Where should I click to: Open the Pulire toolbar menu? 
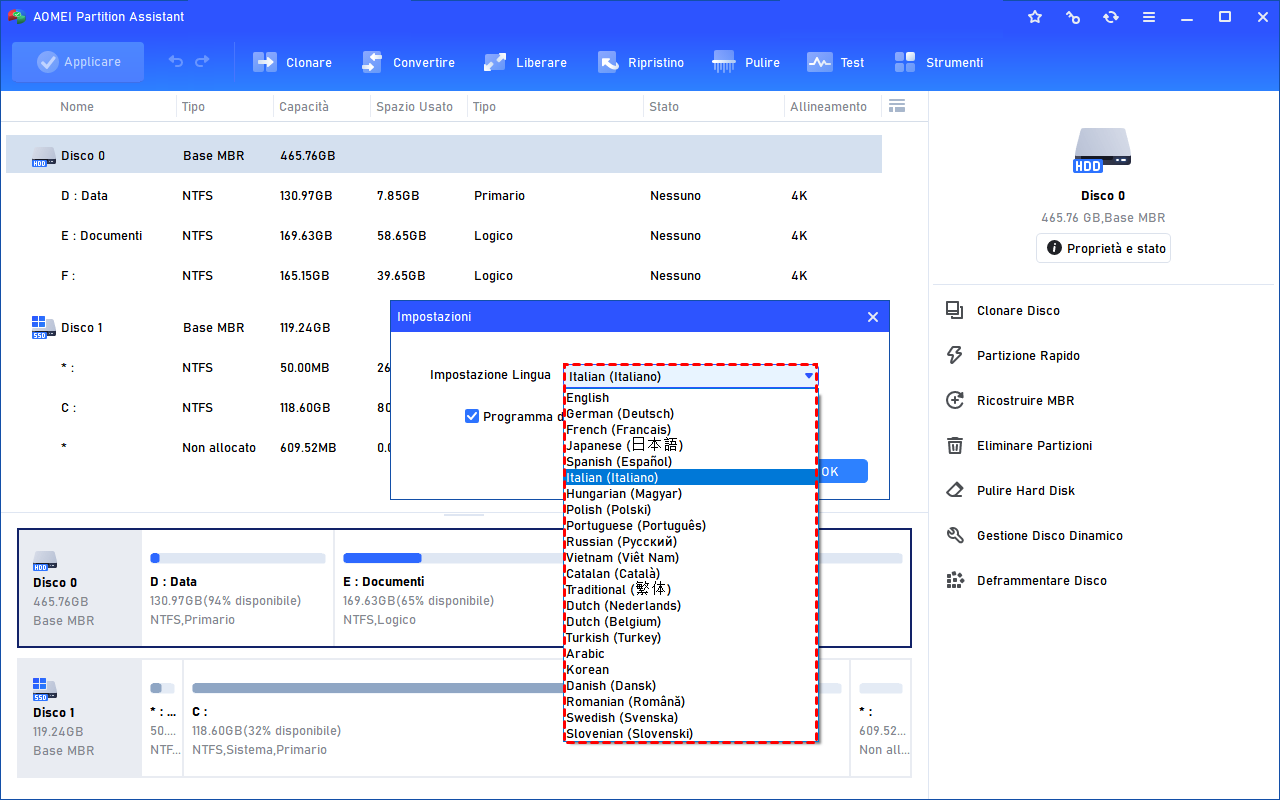(746, 62)
